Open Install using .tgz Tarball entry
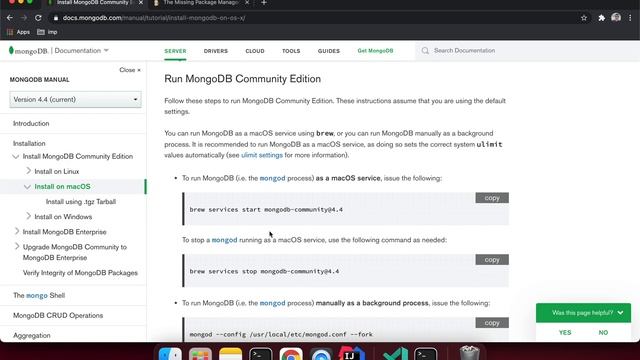 click(x=81, y=202)
